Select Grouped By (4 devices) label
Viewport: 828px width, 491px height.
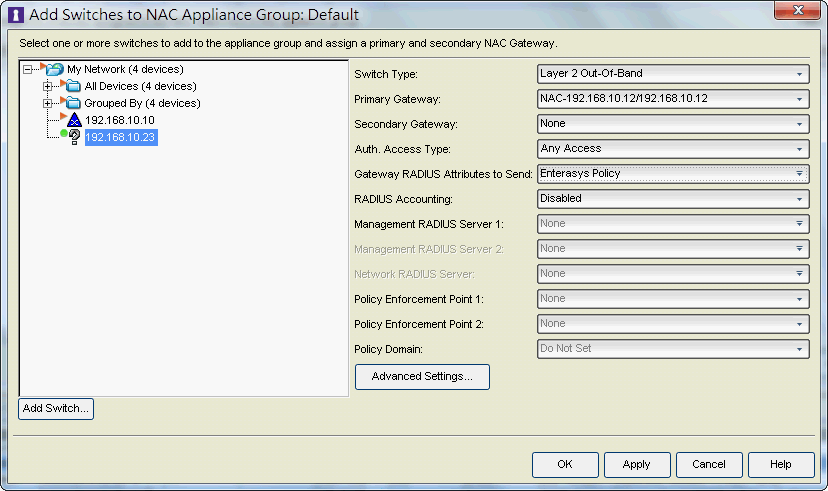coord(143,103)
